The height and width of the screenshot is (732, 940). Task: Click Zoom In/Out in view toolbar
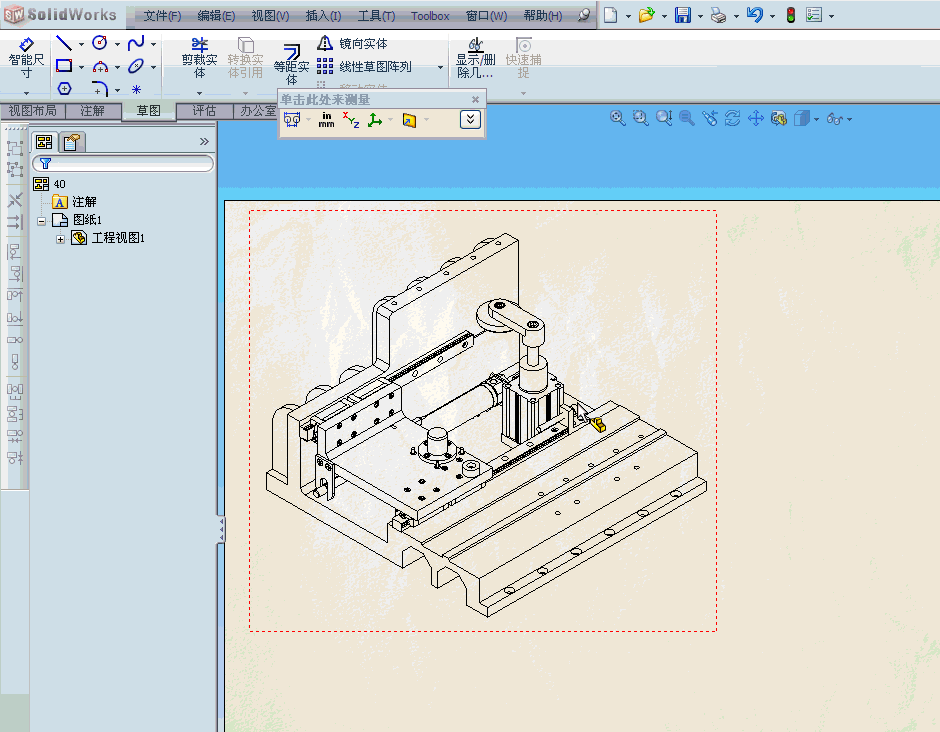(664, 118)
